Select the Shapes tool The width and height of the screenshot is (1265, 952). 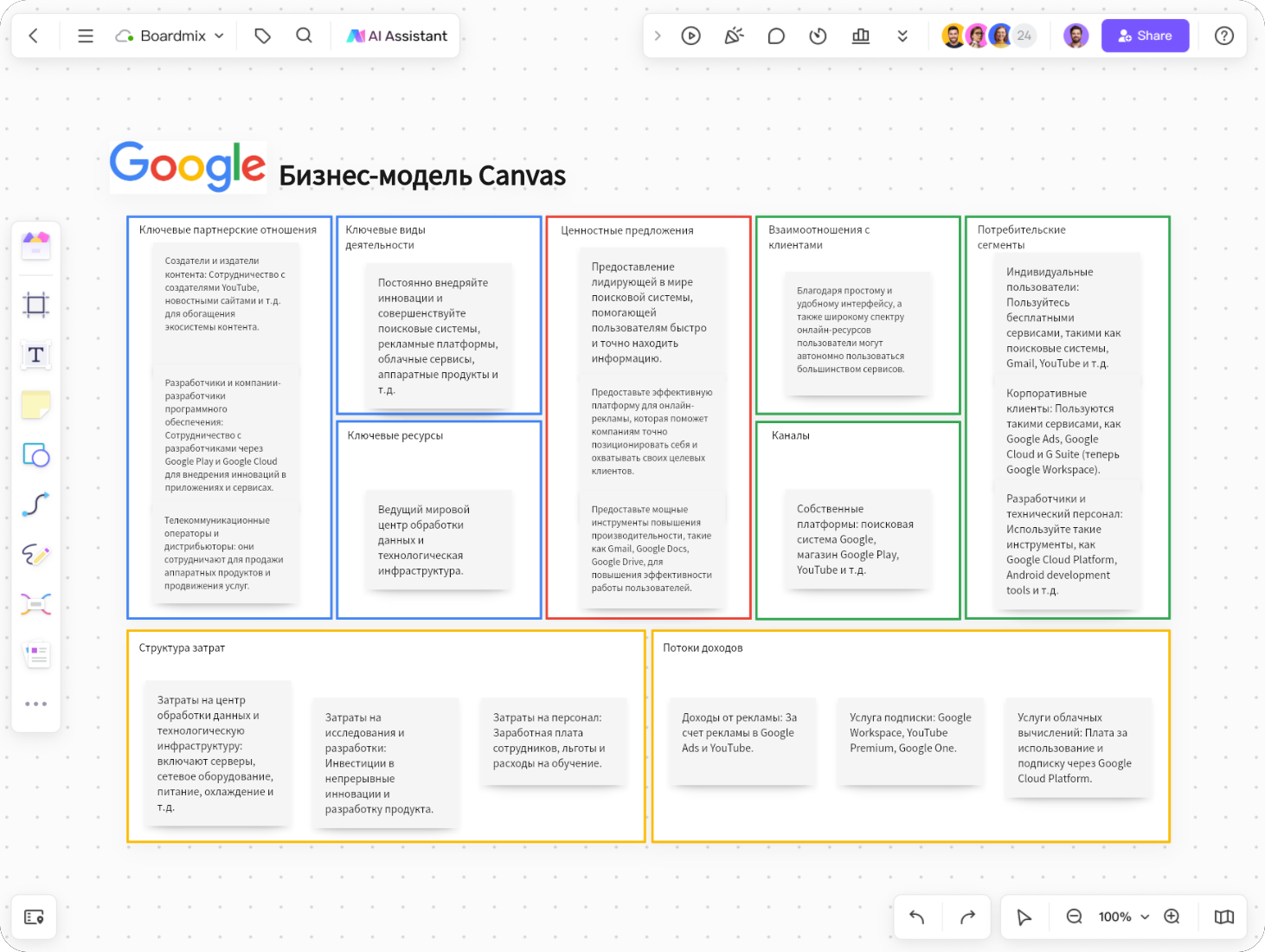tap(36, 454)
